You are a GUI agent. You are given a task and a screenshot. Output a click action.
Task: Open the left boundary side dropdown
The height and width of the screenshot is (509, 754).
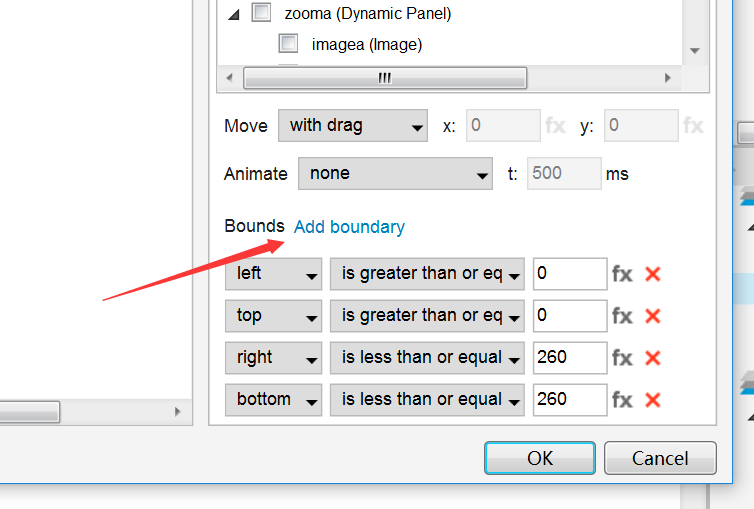point(273,274)
